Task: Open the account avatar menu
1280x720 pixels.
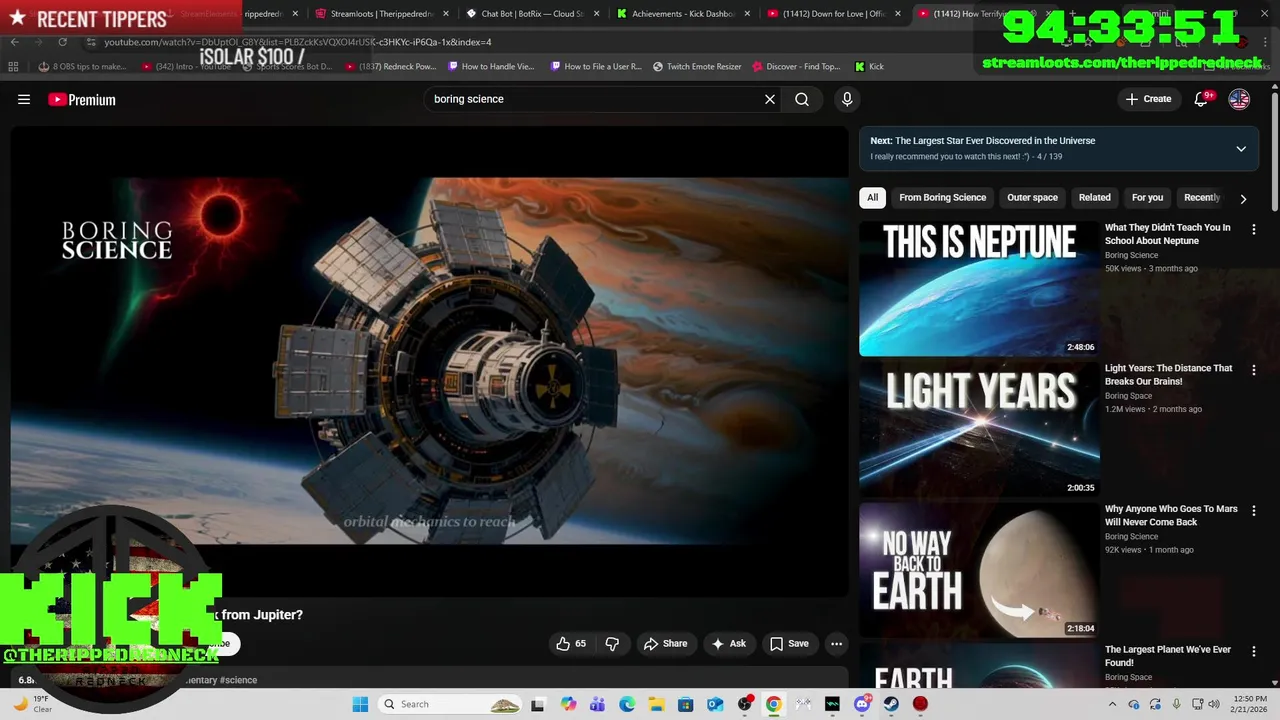Action: click(1239, 99)
